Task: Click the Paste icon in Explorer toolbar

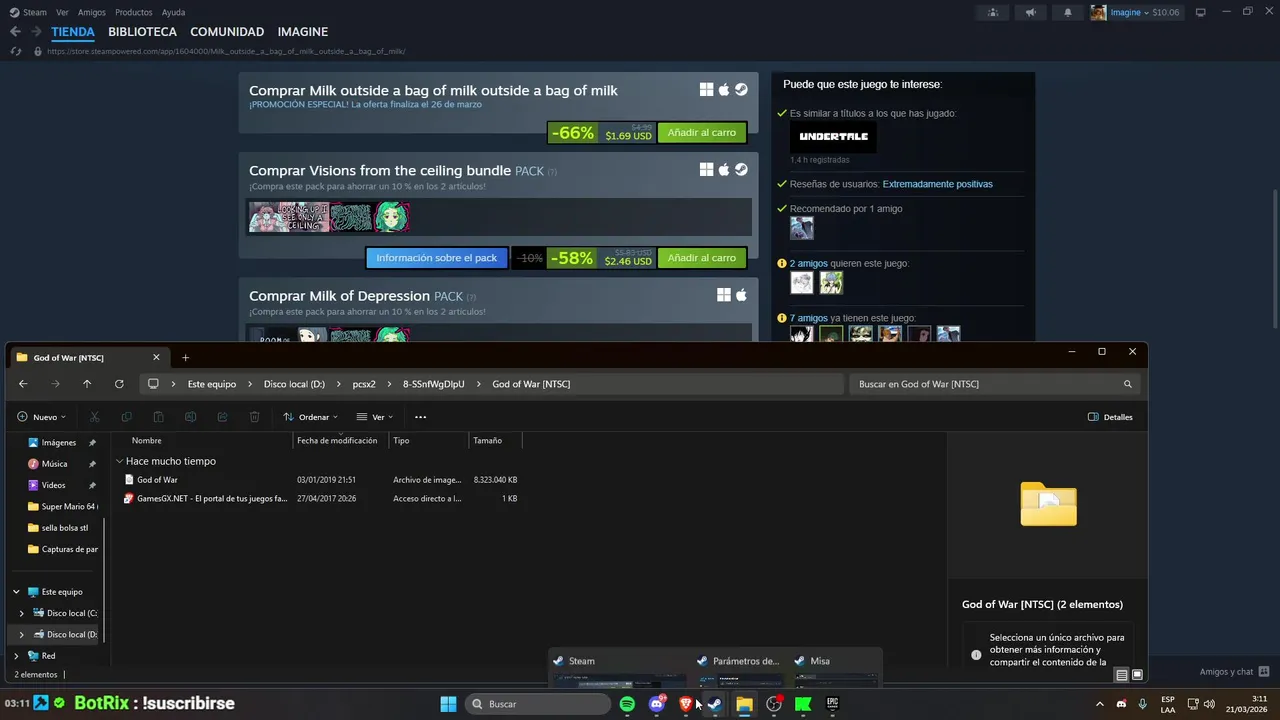Action: 158,417
